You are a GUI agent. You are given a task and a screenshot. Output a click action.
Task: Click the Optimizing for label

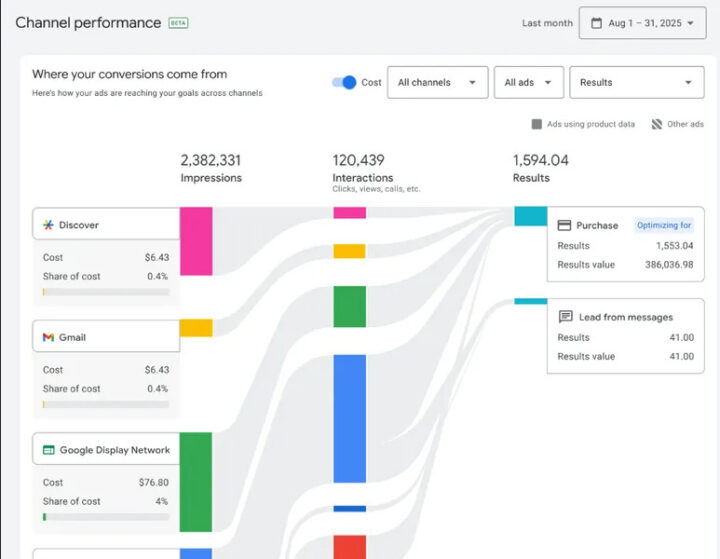click(x=664, y=225)
